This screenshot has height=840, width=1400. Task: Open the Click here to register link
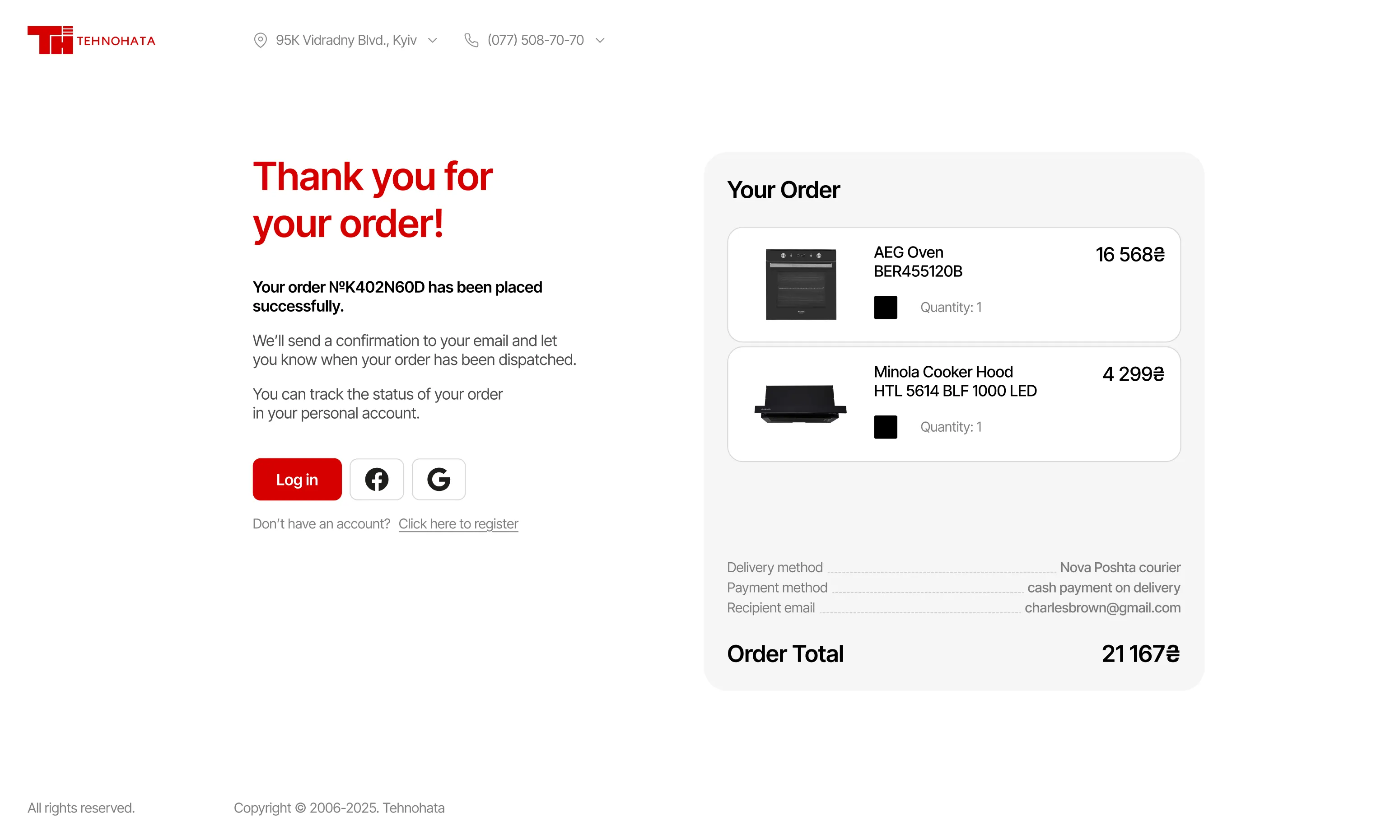pyautogui.click(x=458, y=524)
